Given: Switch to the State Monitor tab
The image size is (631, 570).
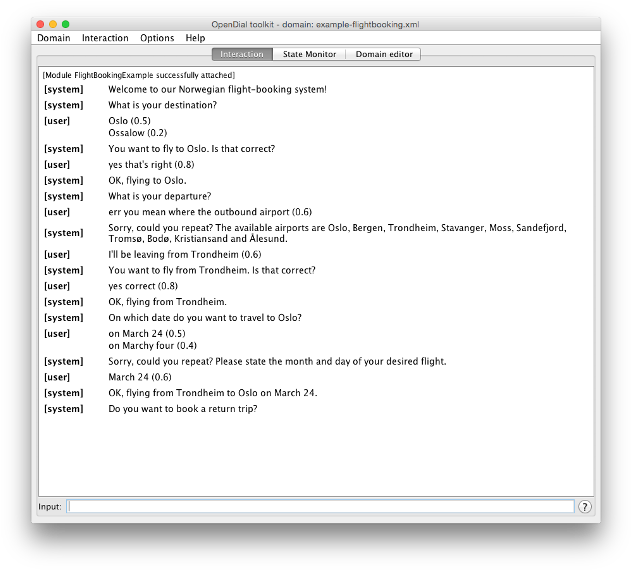Looking at the screenshot, I should [x=309, y=54].
